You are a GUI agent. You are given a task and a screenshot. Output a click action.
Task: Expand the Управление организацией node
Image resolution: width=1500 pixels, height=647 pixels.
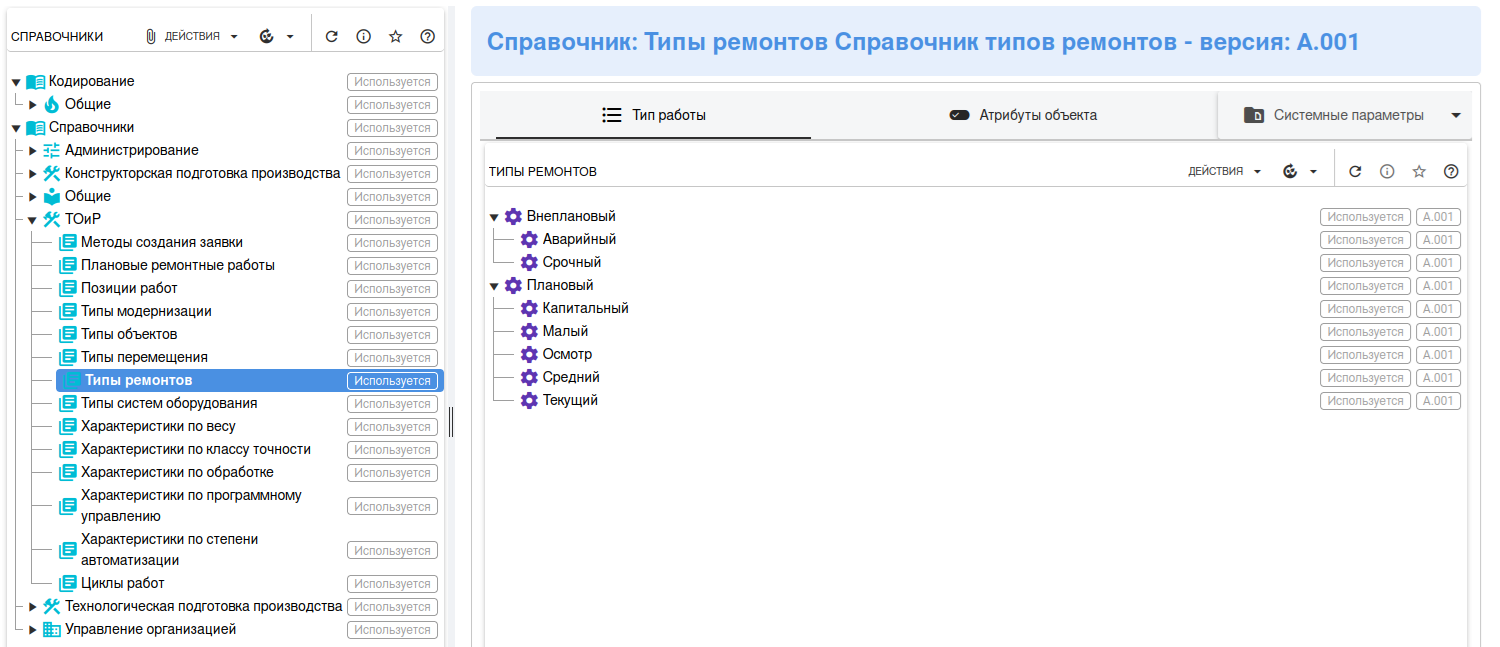[x=32, y=630]
